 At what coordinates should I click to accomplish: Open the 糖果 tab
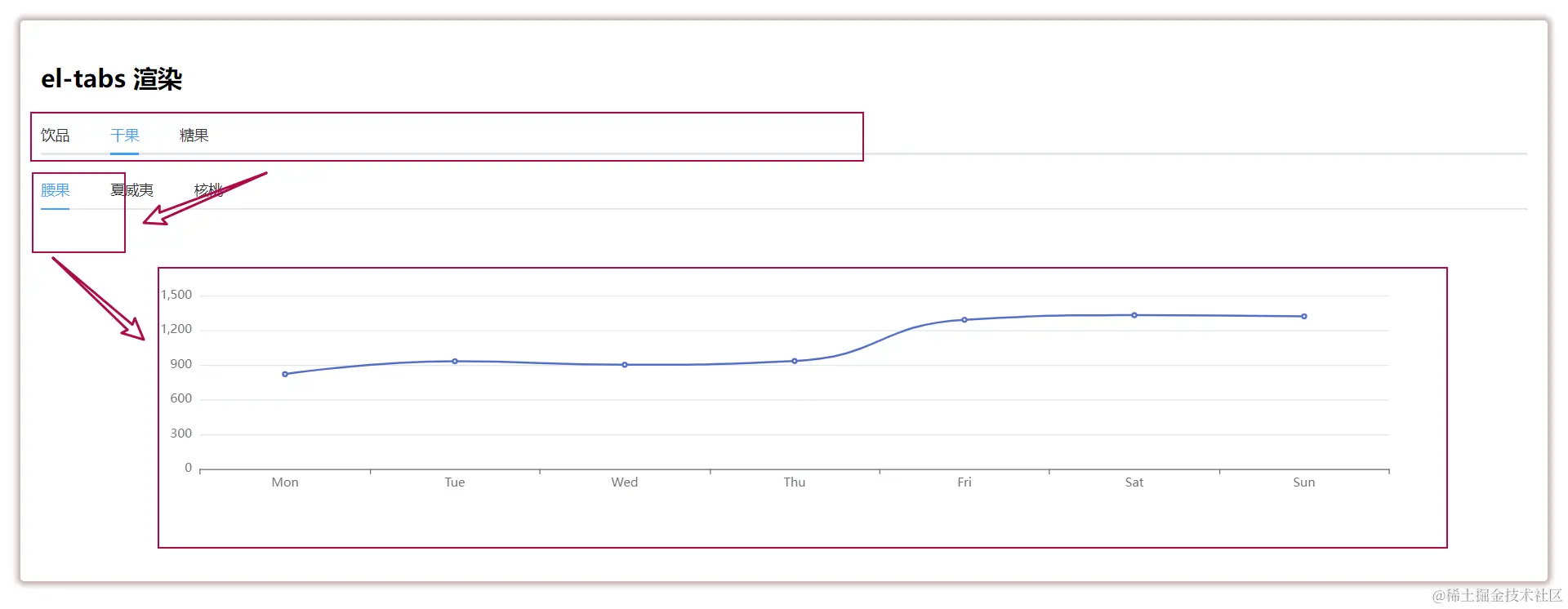[x=194, y=136]
